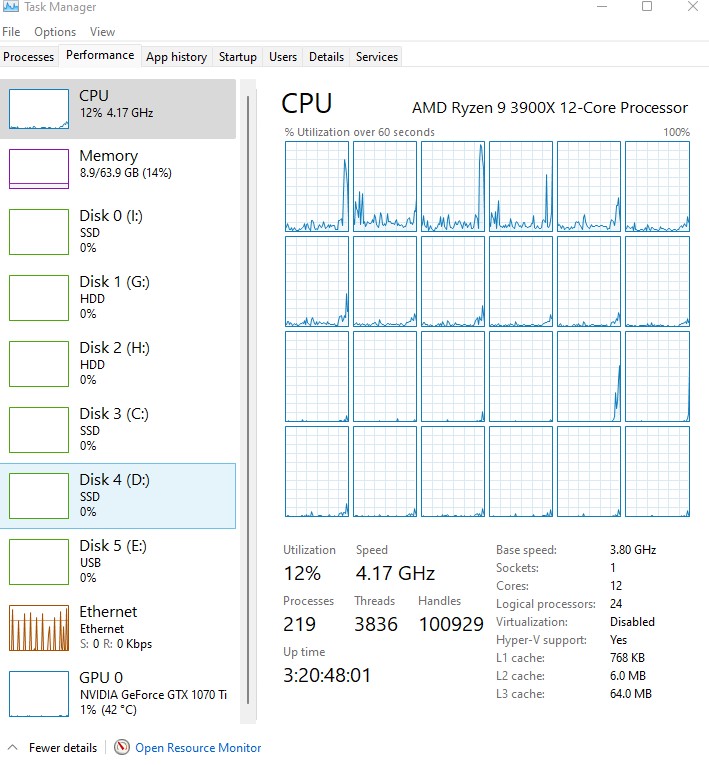
Task: Maximize the Task Manager window
Action: (x=647, y=6)
